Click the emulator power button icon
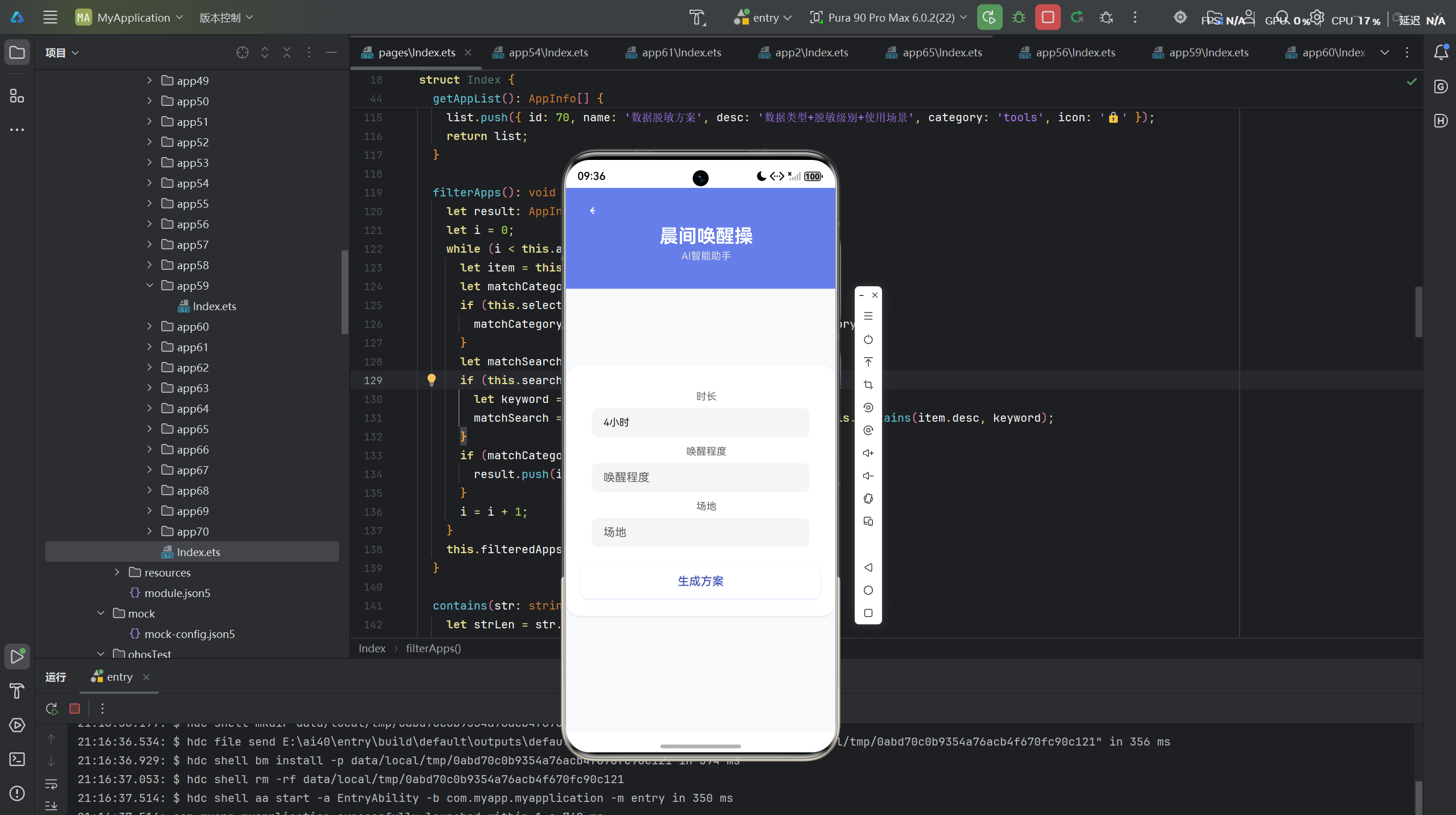Image resolution: width=1456 pixels, height=815 pixels. pos(868,340)
